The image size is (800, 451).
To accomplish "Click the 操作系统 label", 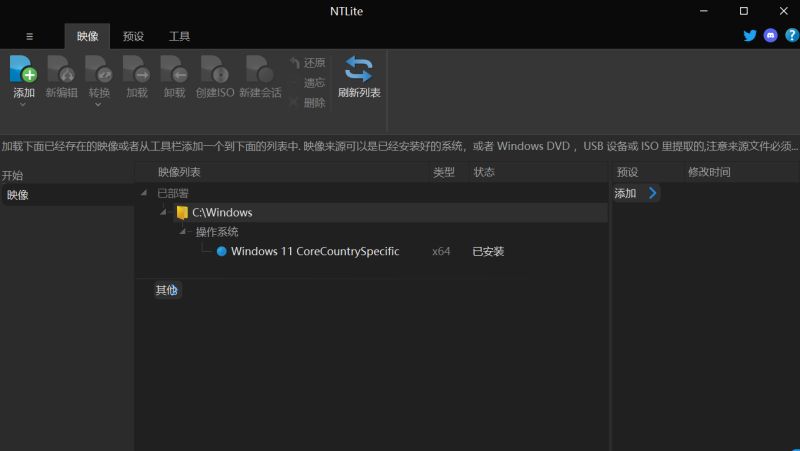I will click(x=217, y=232).
